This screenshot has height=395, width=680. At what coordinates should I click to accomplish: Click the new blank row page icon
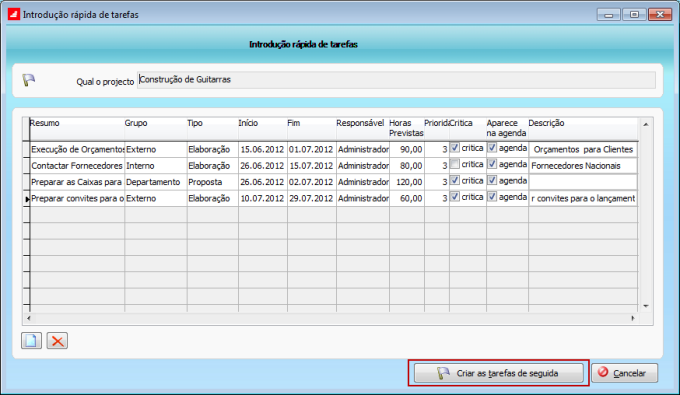coord(31,341)
